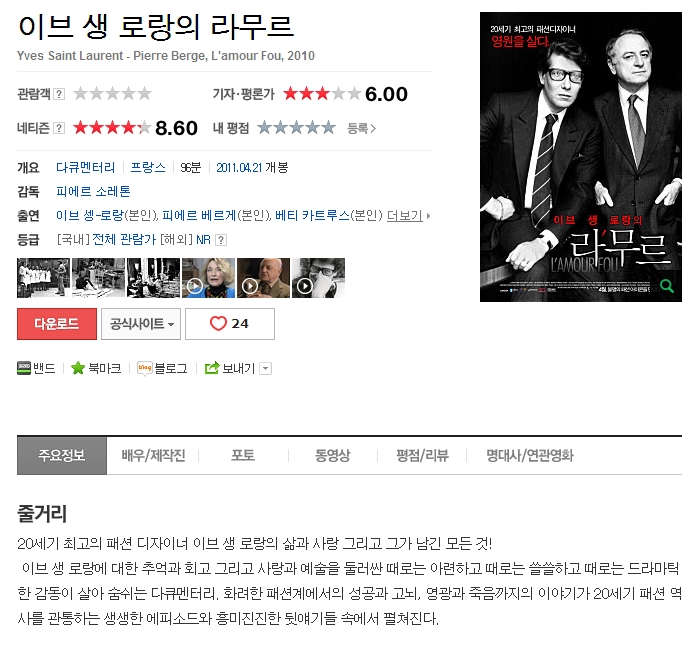
Task: Click the green magnifier icon on poster
Action: coord(667,286)
